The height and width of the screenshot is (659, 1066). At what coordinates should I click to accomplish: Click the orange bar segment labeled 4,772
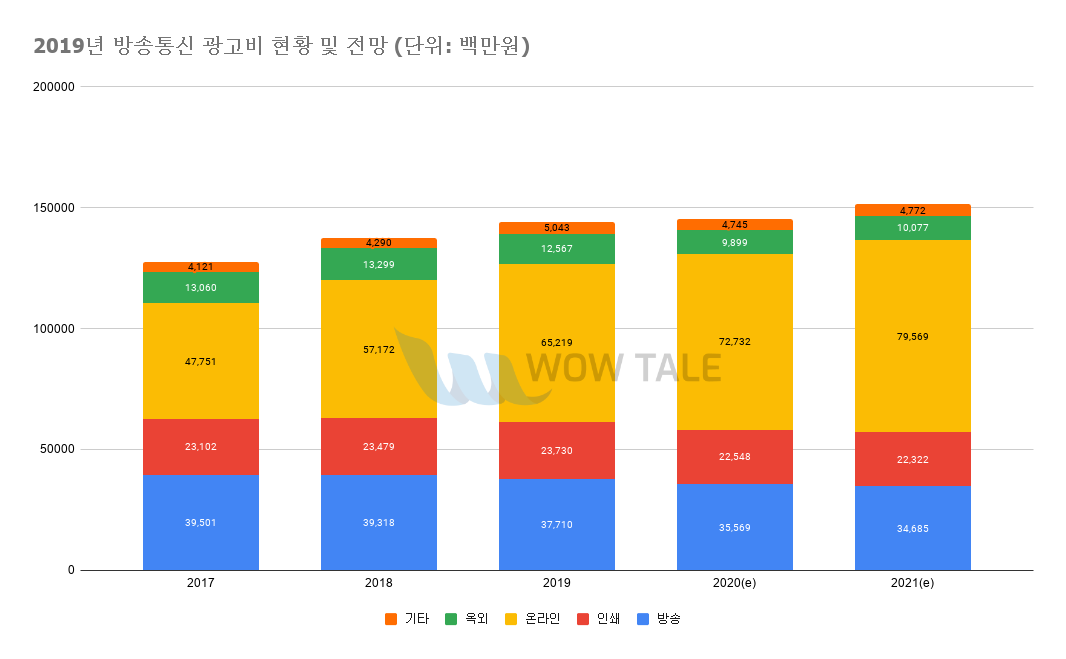point(912,210)
